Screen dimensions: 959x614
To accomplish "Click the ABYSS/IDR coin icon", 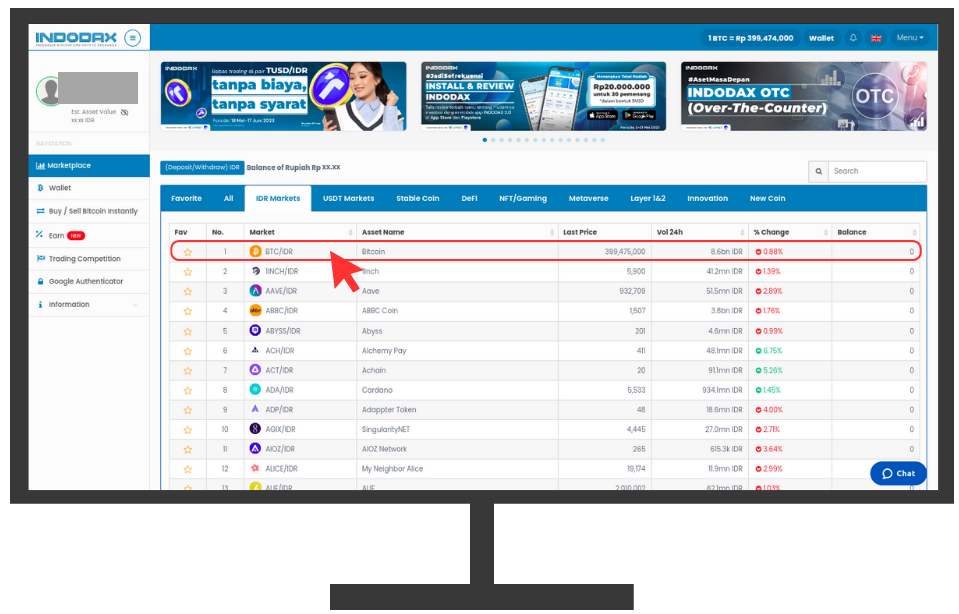I will (x=256, y=330).
